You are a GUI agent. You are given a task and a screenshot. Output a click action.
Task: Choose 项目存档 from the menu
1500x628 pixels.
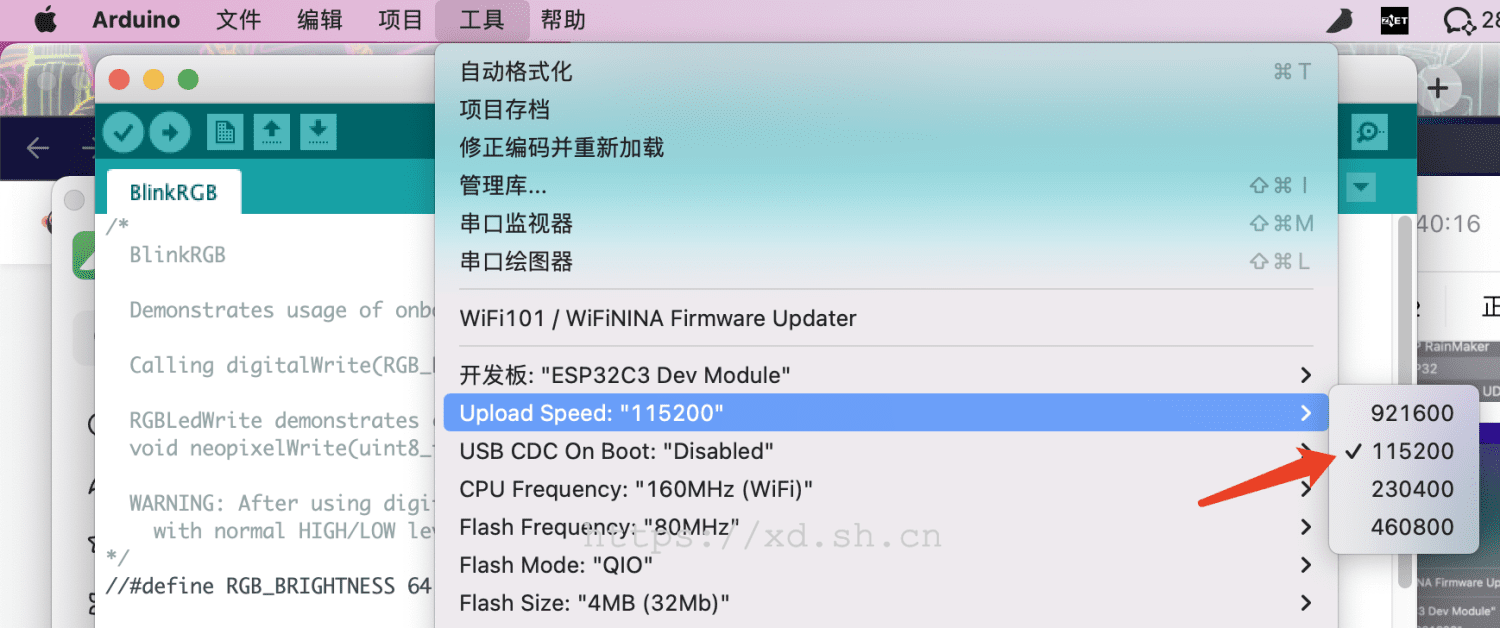pos(886,110)
